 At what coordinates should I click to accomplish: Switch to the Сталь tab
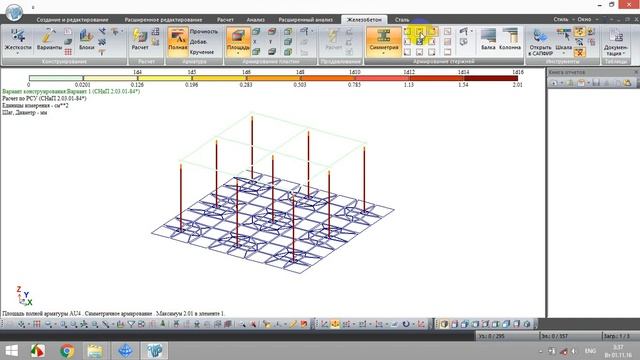402,20
